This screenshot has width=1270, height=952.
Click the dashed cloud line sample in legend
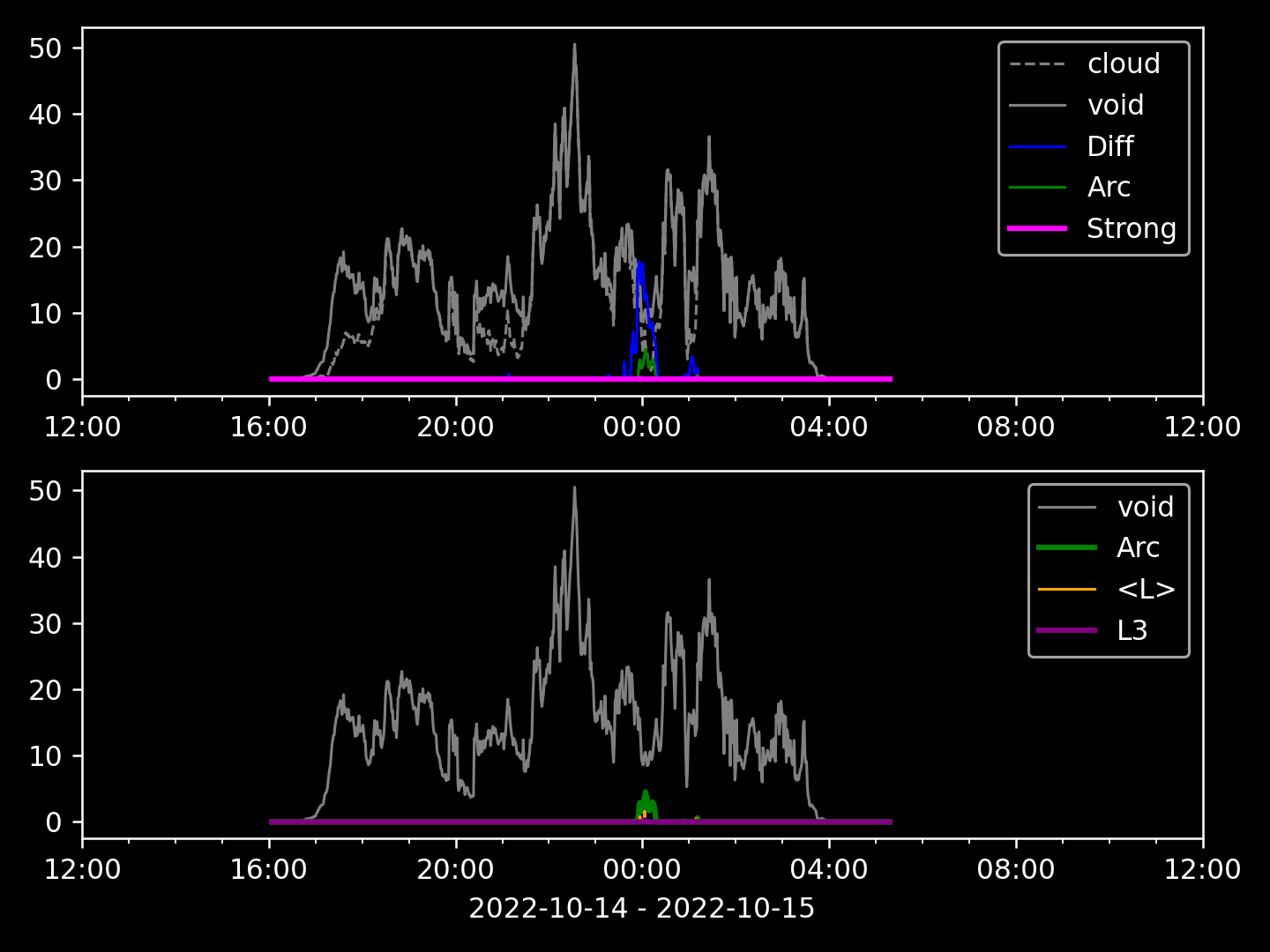pos(1037,64)
